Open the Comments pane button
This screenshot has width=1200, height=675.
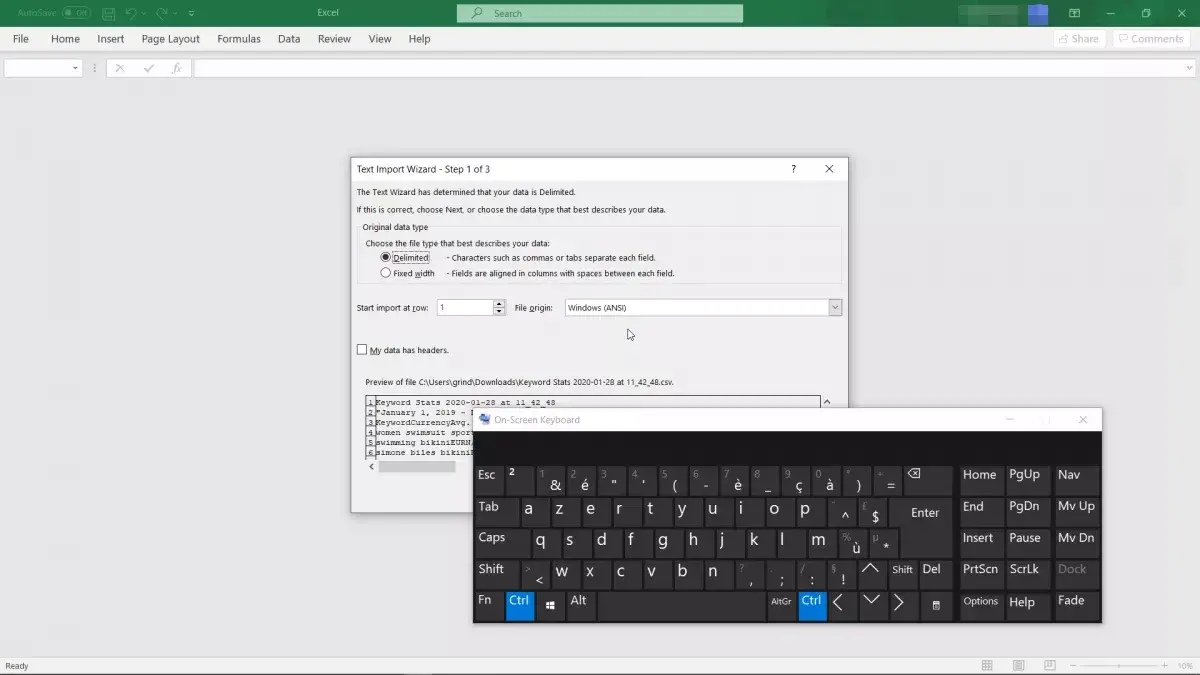(x=1149, y=39)
